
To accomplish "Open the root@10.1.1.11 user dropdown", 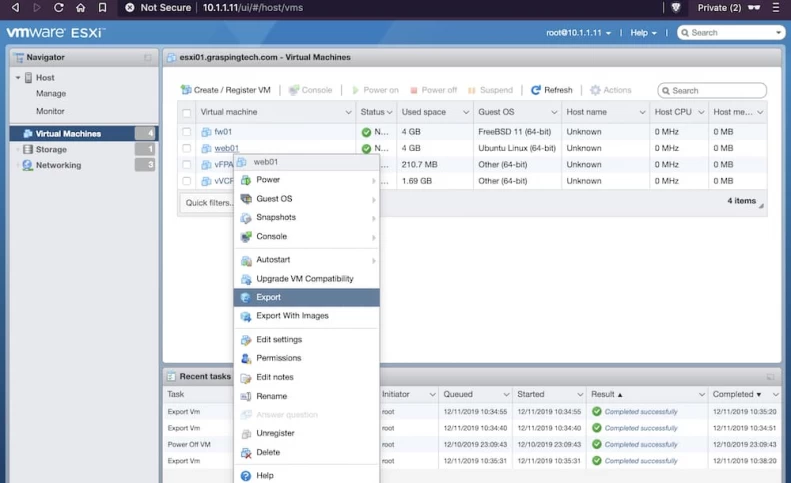I will coord(578,33).
